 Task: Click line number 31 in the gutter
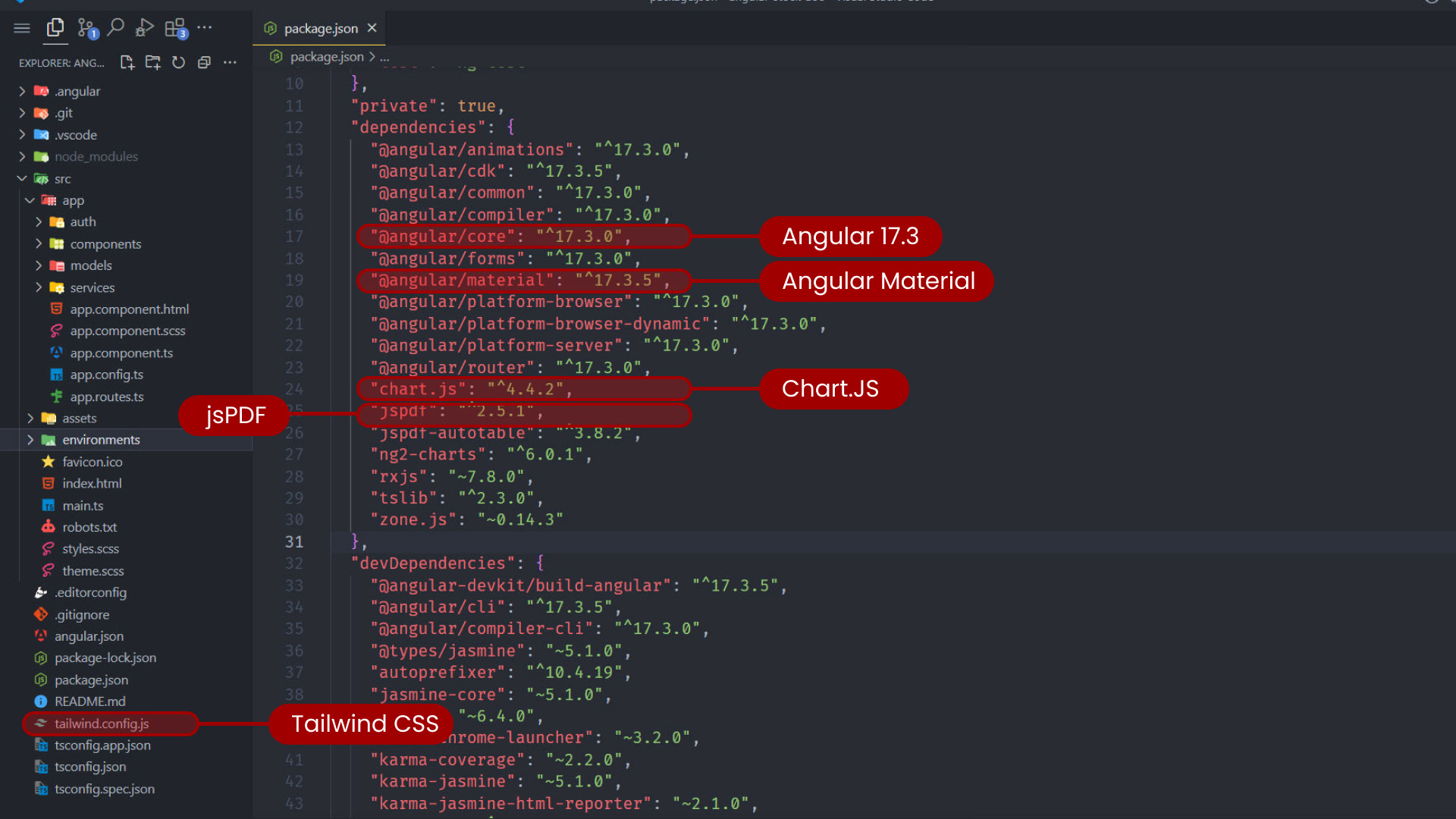point(294,541)
